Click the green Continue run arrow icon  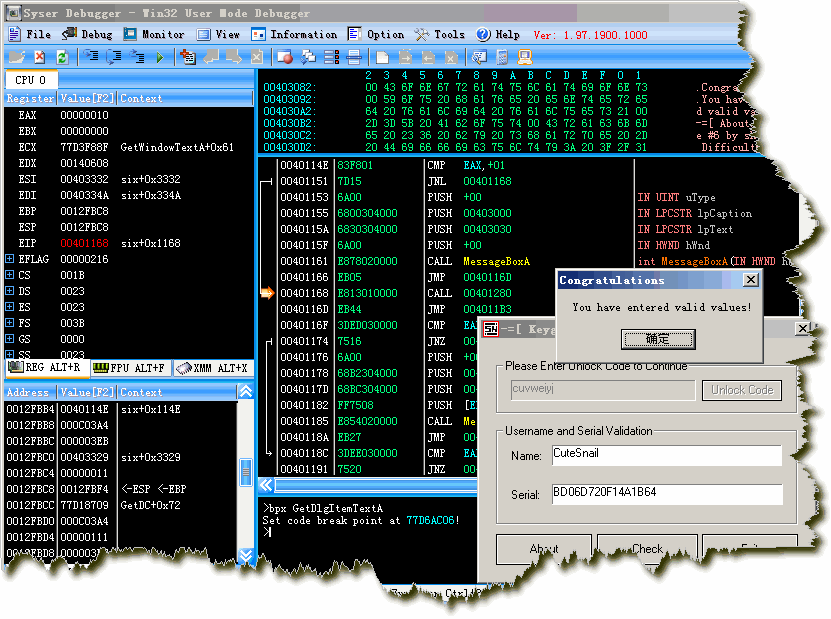point(160,57)
